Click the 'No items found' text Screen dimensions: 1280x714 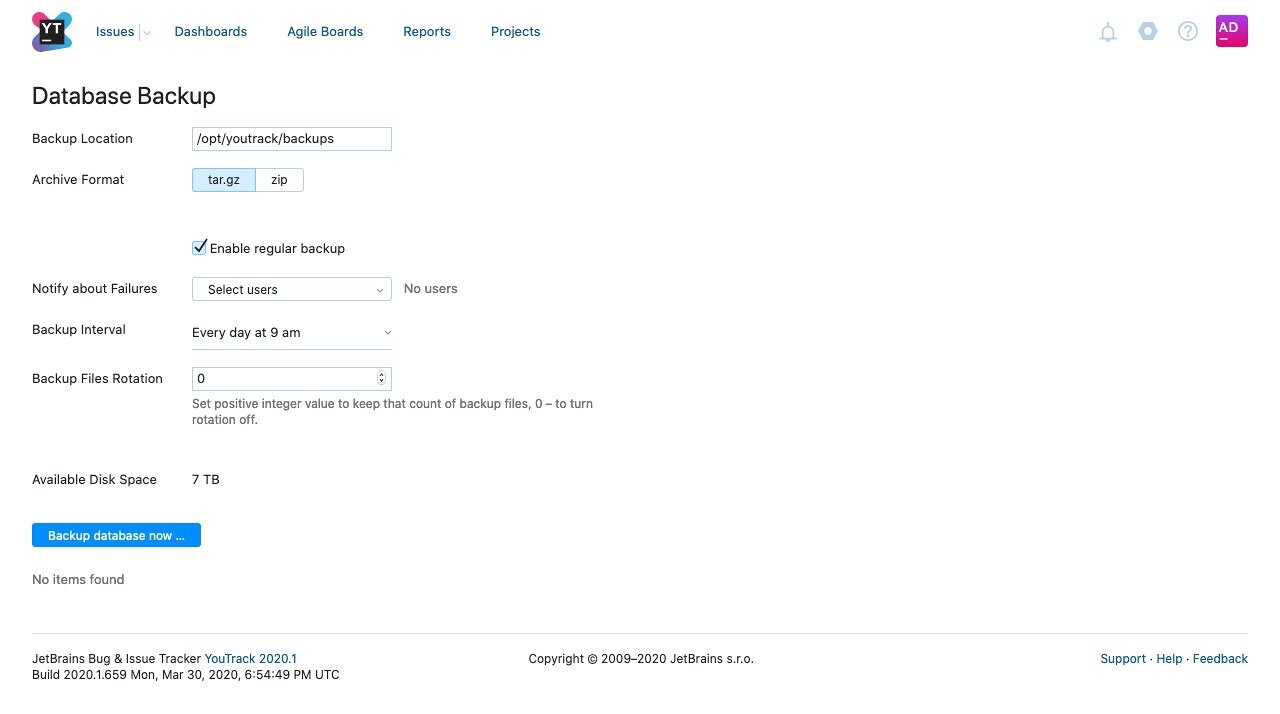coord(78,580)
